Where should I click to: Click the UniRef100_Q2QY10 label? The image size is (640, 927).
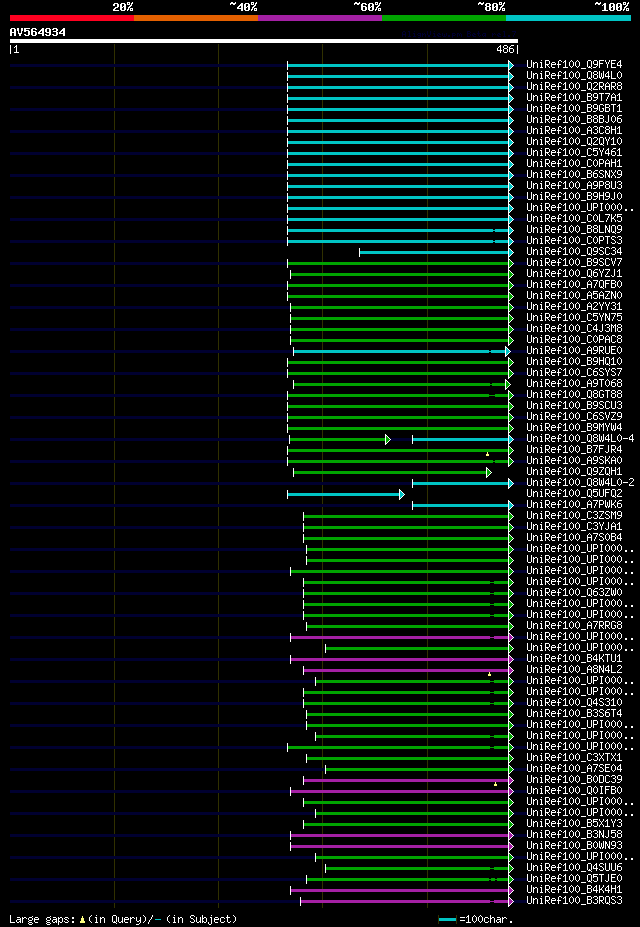pyautogui.click(x=574, y=141)
